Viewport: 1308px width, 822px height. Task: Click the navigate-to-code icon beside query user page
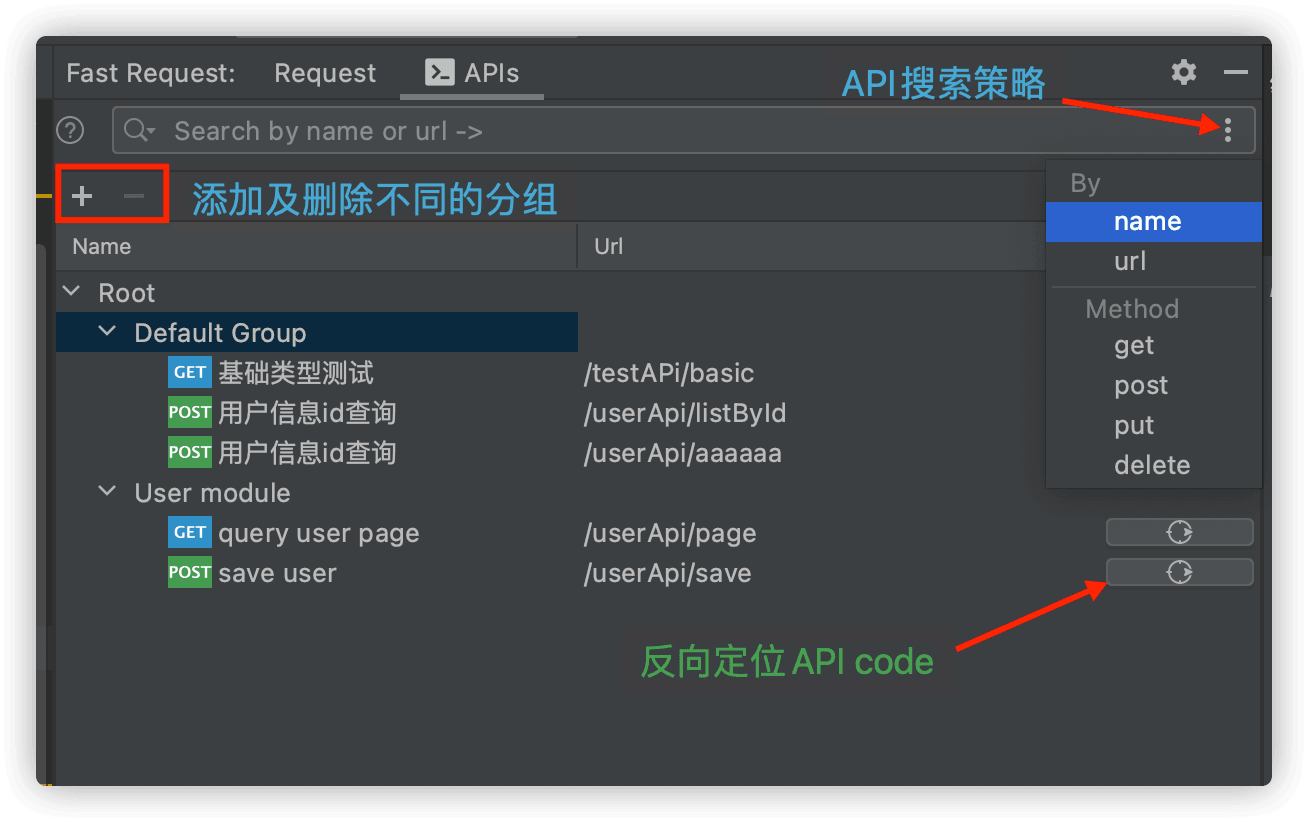pos(1179,532)
